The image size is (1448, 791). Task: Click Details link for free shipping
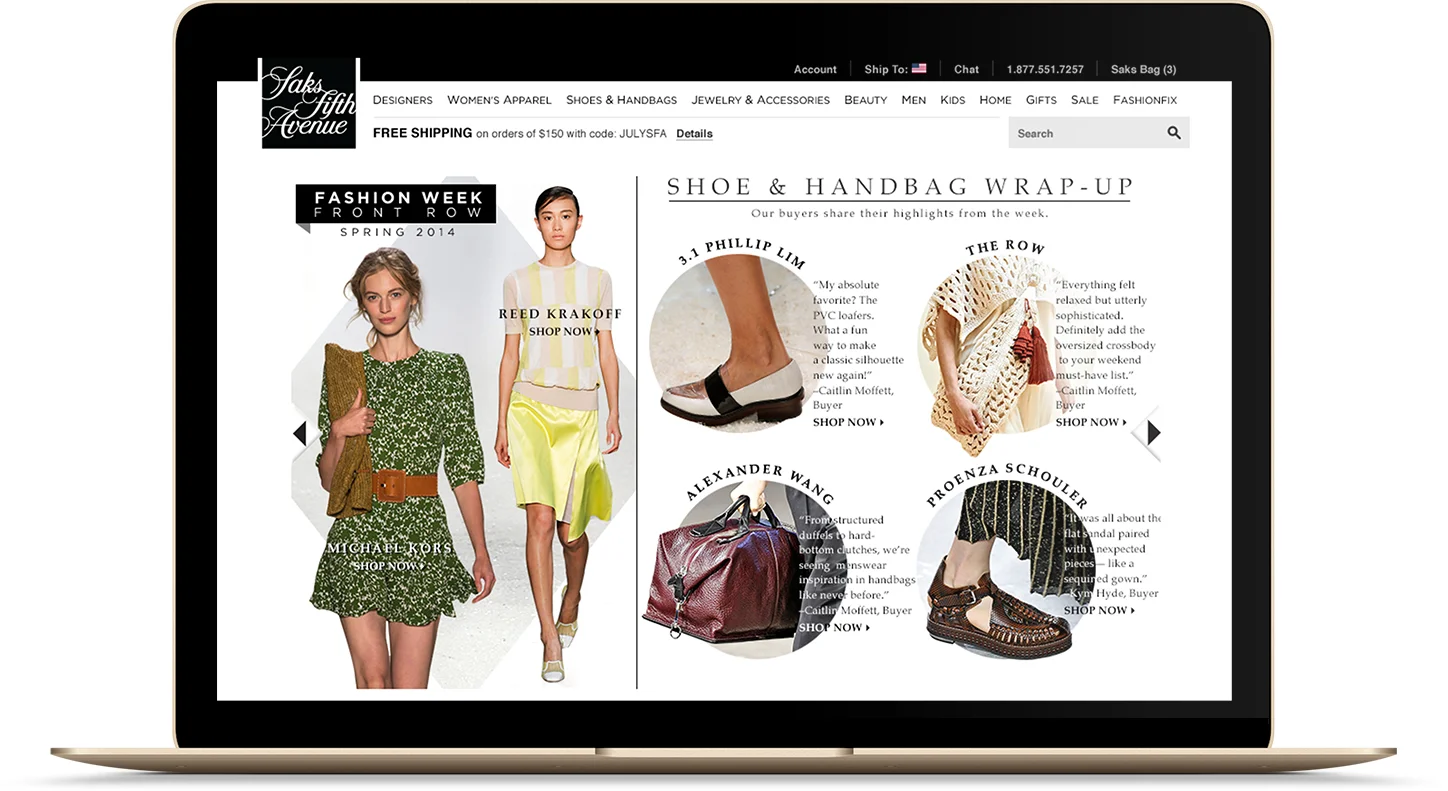694,134
